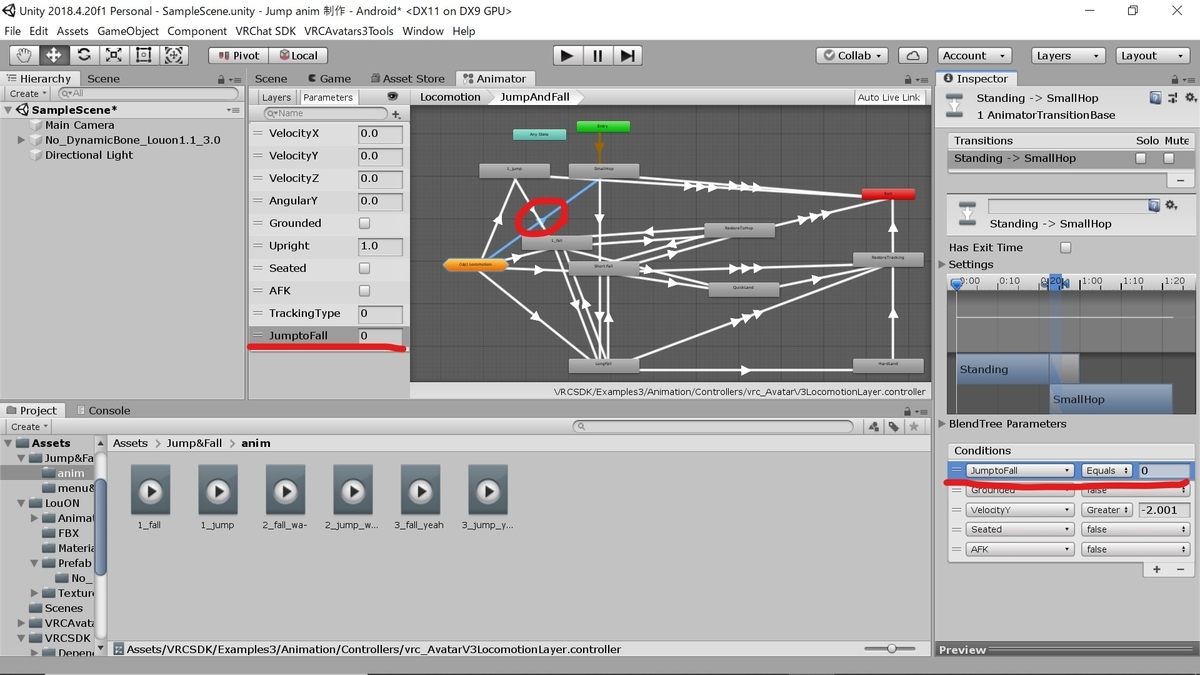Select the 3_jump_y... animation clip

pyautogui.click(x=487, y=497)
